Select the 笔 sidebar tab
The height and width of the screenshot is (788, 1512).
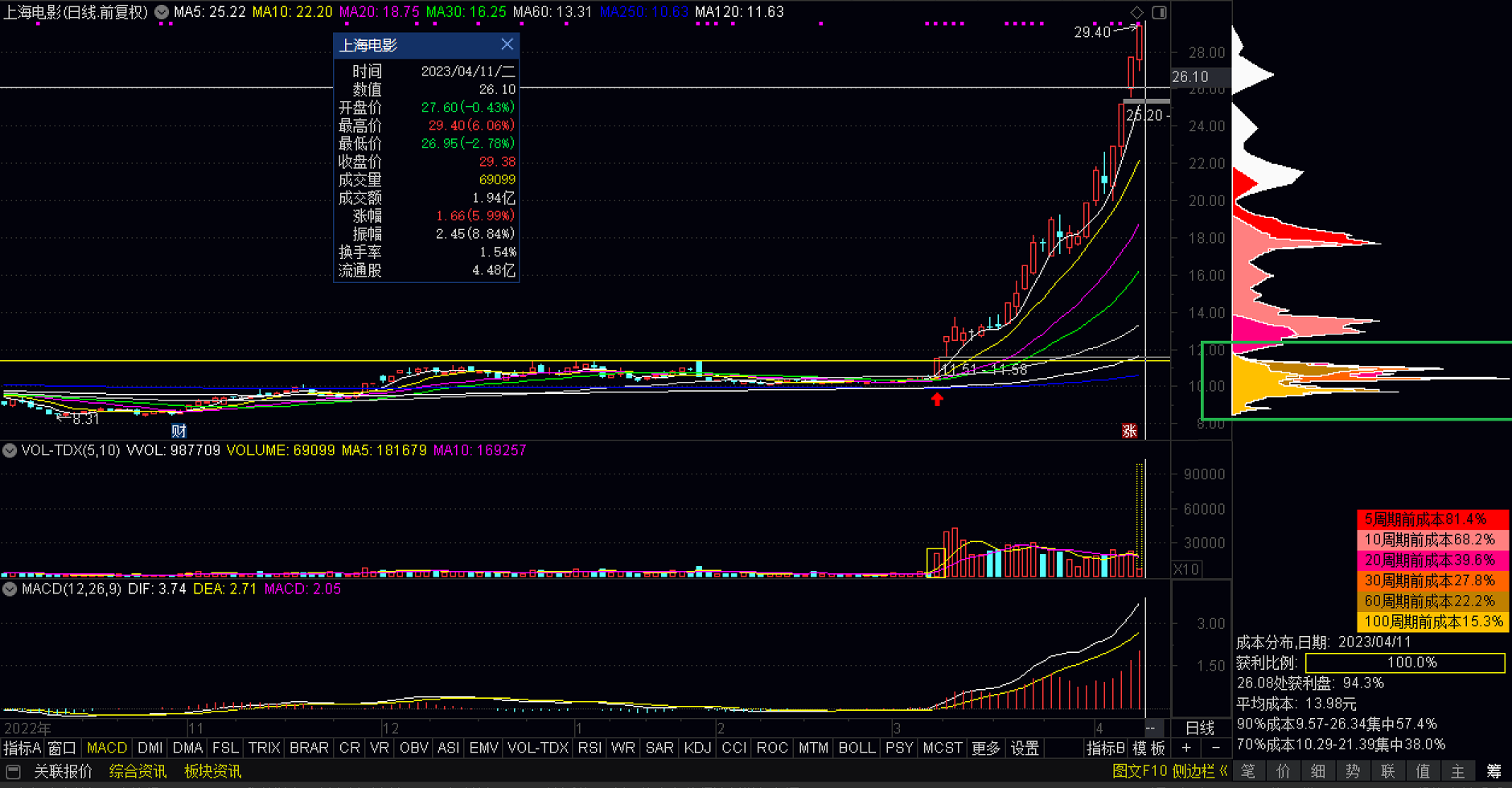point(1248,771)
